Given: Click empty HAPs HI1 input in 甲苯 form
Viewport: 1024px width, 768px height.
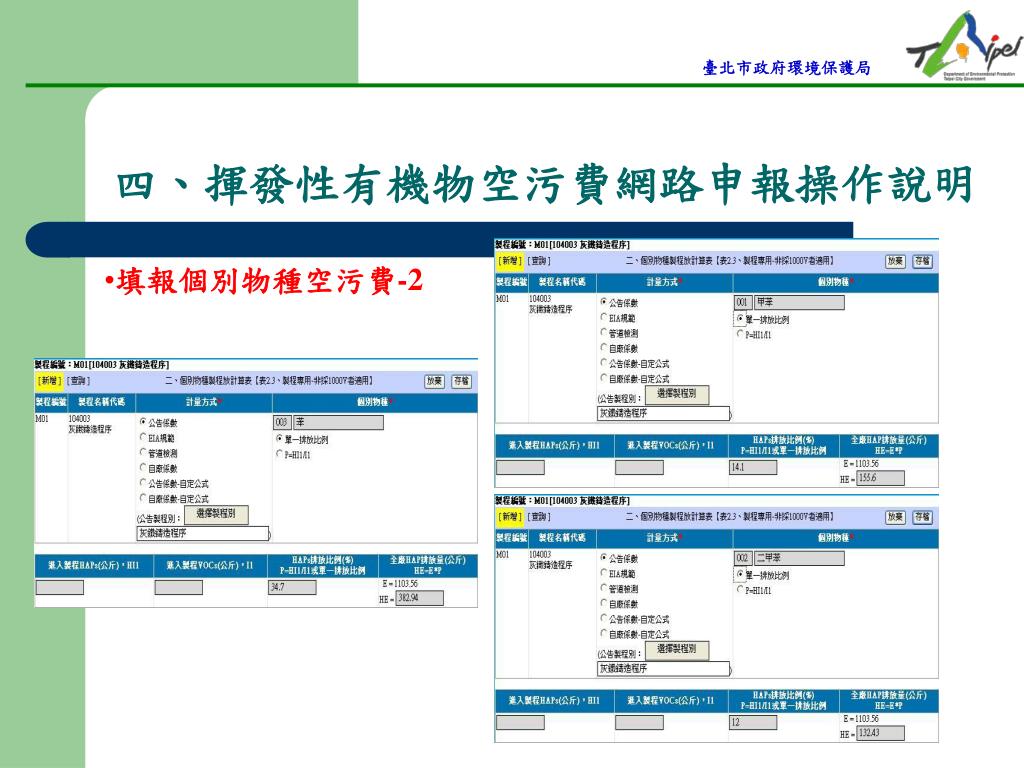Looking at the screenshot, I should coord(520,467).
